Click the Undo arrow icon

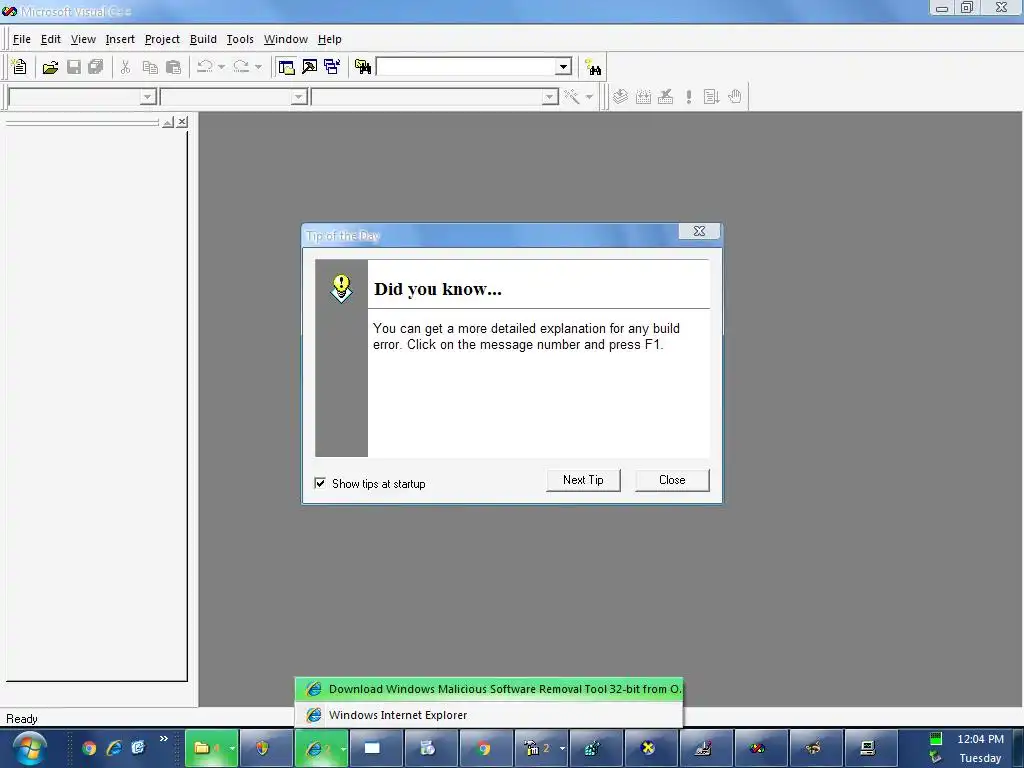coord(205,67)
